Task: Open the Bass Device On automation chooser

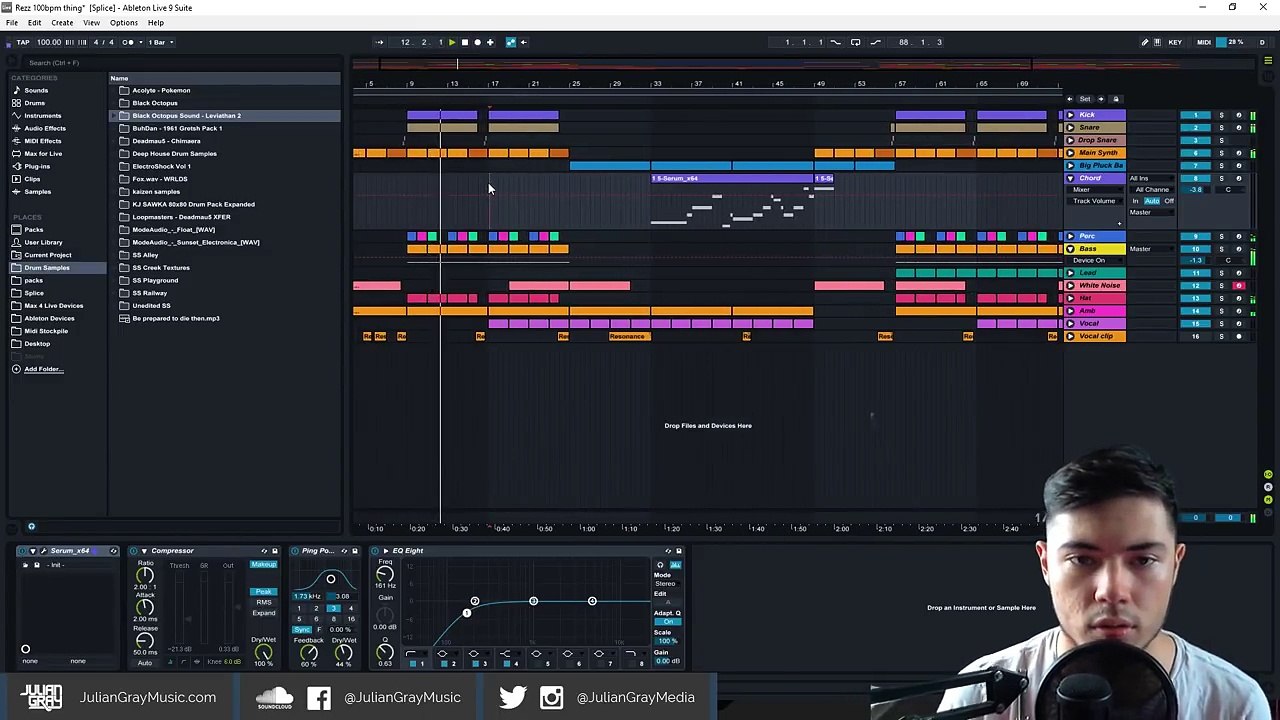Action: pos(1095,260)
